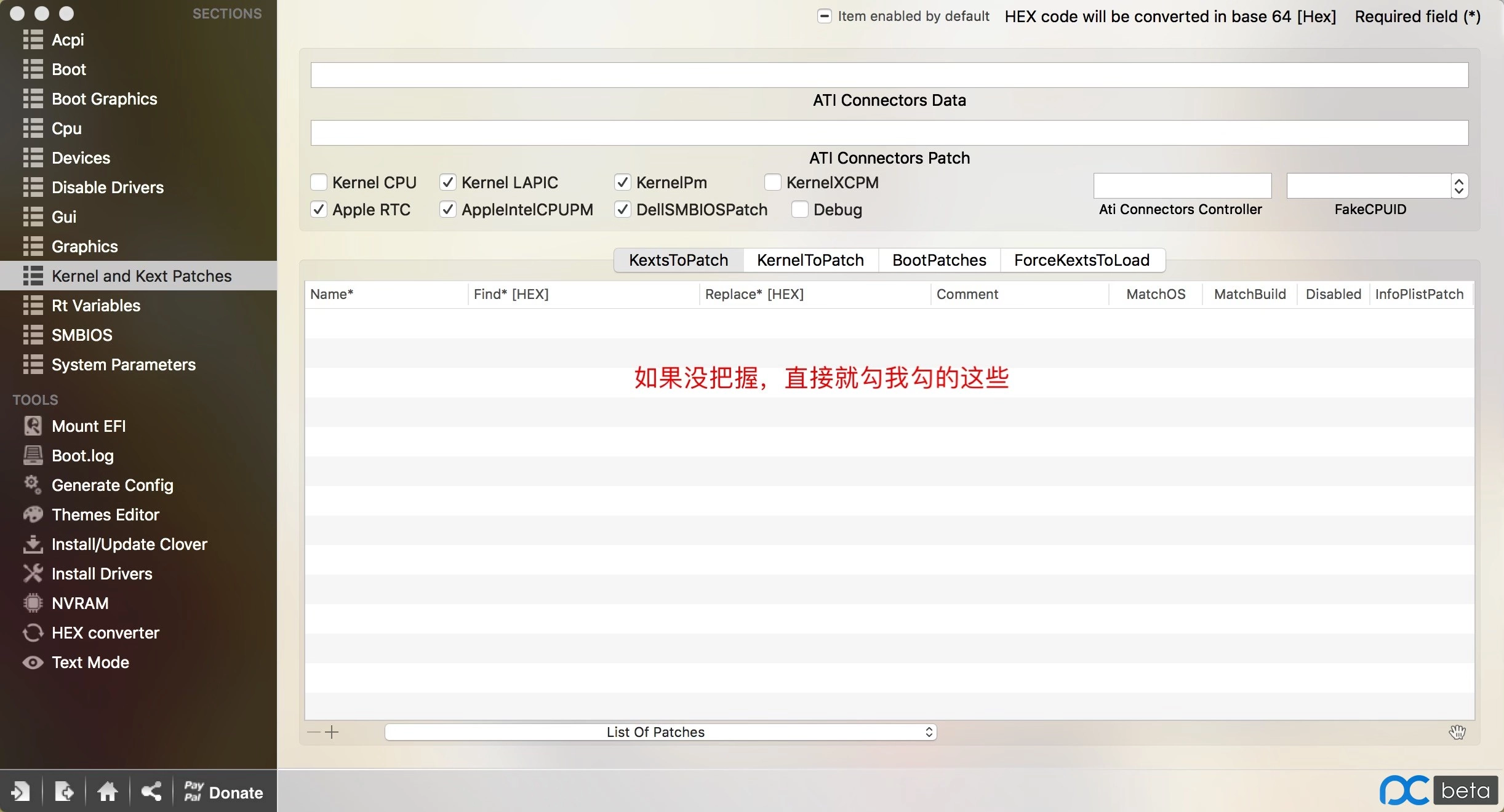This screenshot has width=1504, height=812.
Task: Open the Acpi section list icon
Action: tap(33, 40)
